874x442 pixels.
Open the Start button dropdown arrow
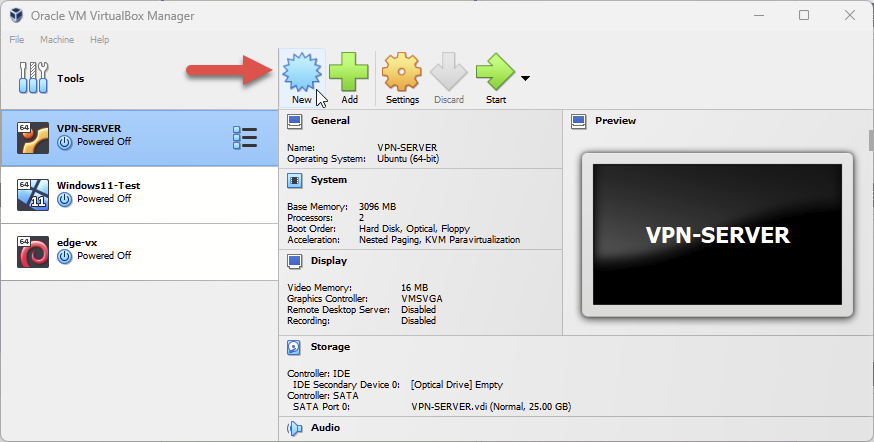click(525, 78)
